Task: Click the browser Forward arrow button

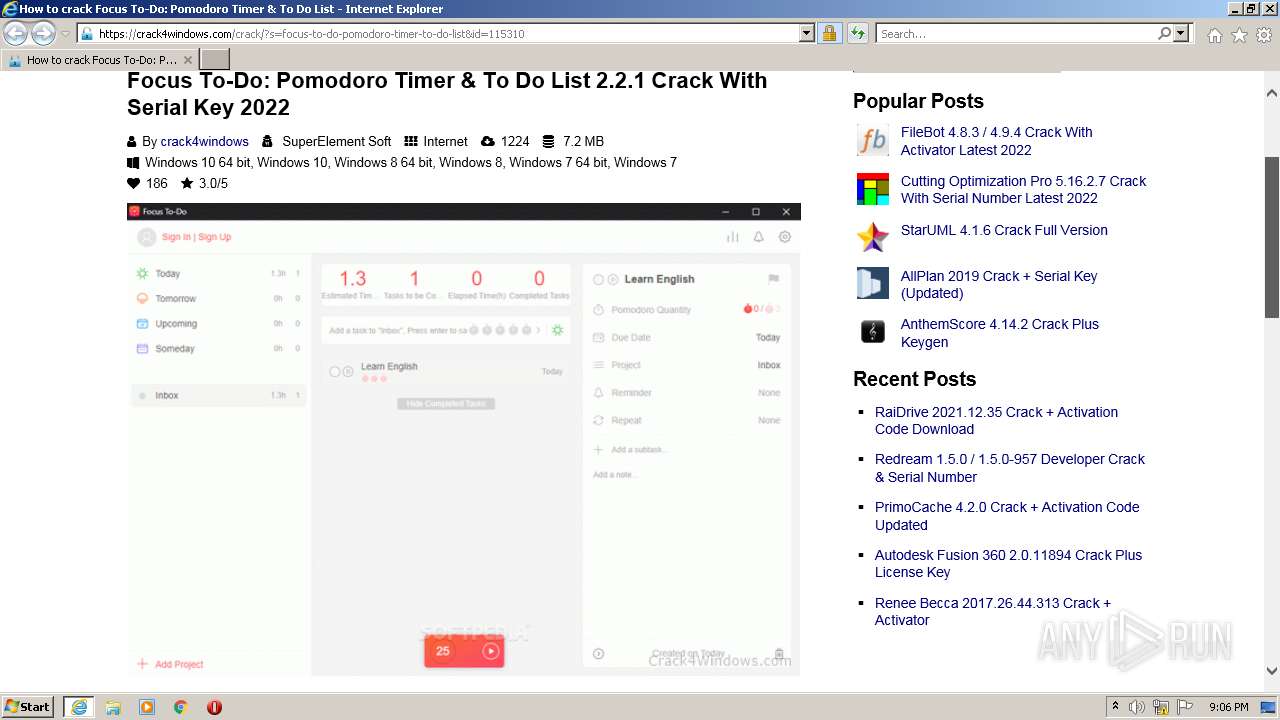Action: click(x=43, y=34)
